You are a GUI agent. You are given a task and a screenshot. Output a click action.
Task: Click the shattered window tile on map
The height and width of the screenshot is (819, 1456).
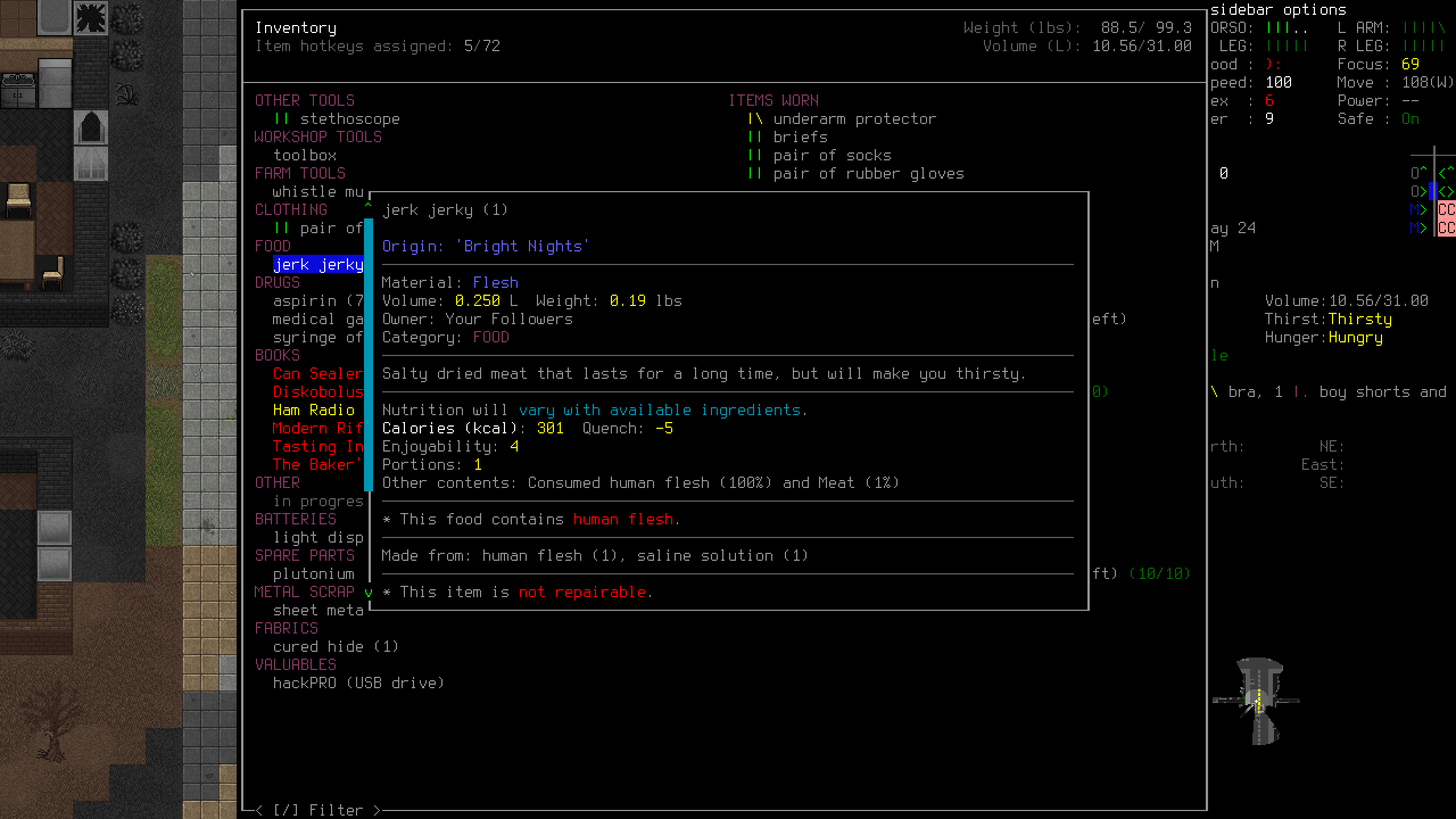tap(90, 18)
